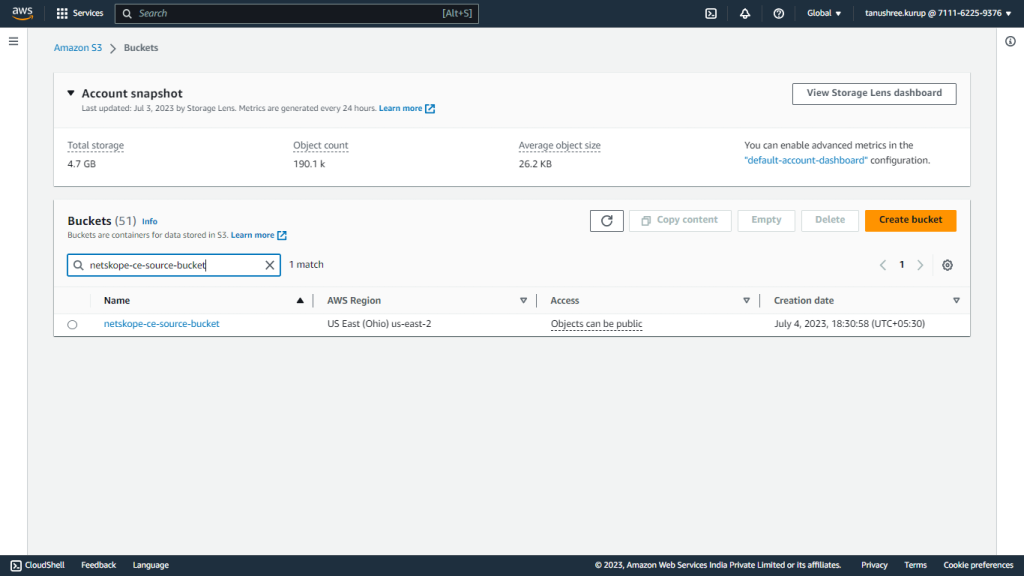Open the Privacy link

click(874, 565)
